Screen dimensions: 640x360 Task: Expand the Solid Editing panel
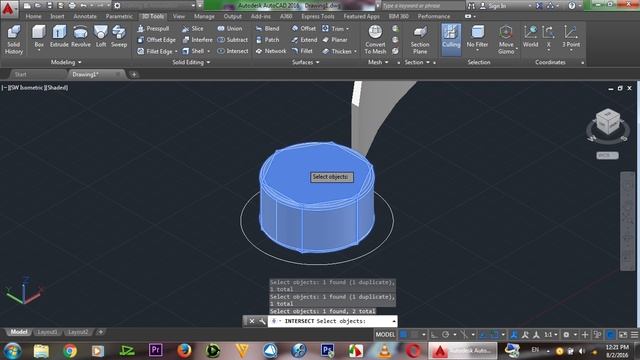(191, 62)
